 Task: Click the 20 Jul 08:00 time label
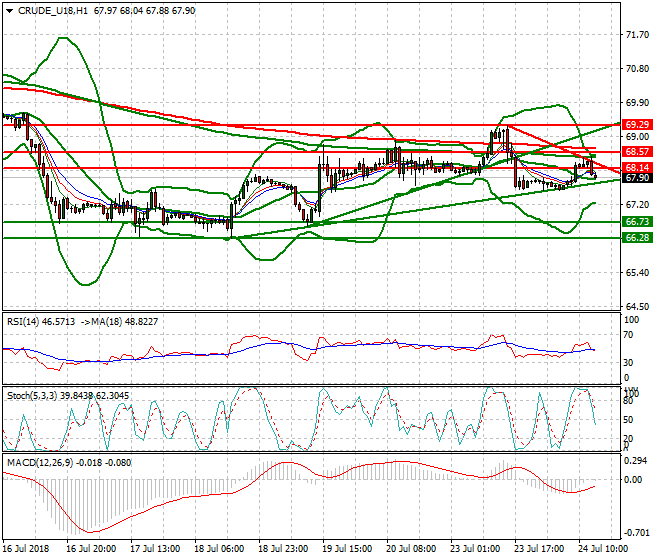click(411, 549)
